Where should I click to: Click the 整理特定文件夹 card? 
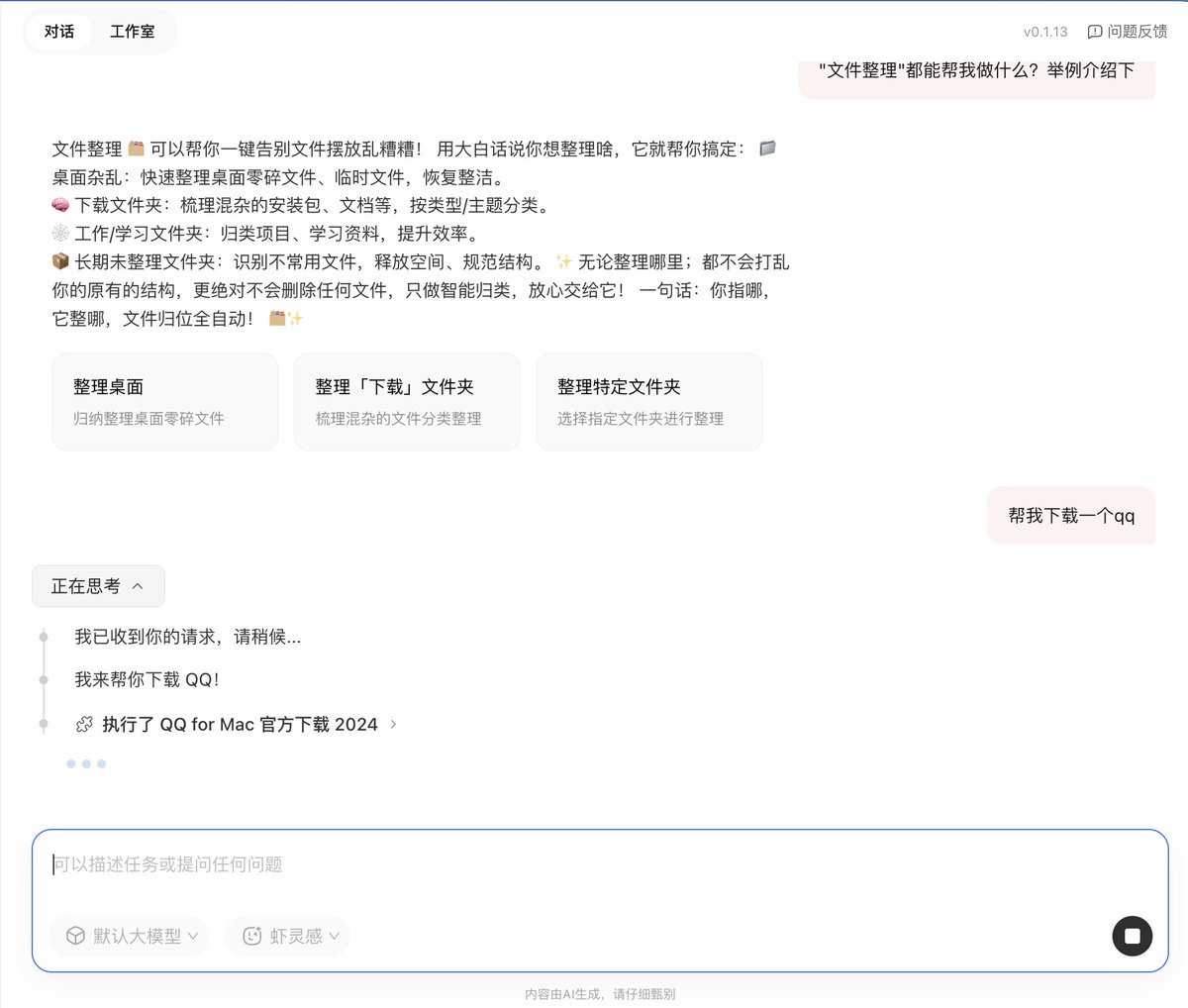pos(648,401)
